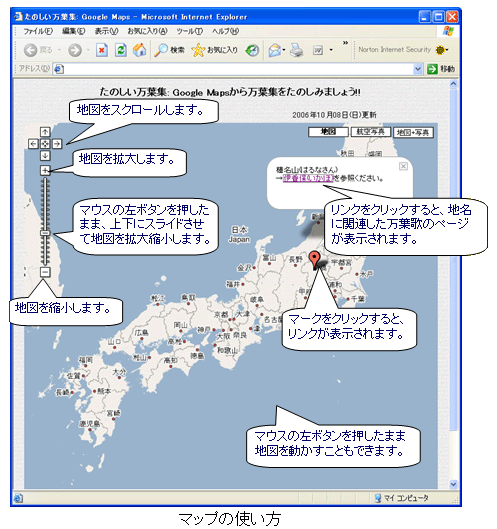Click the 2006年10月08日(日)更新 date text

coord(334,115)
